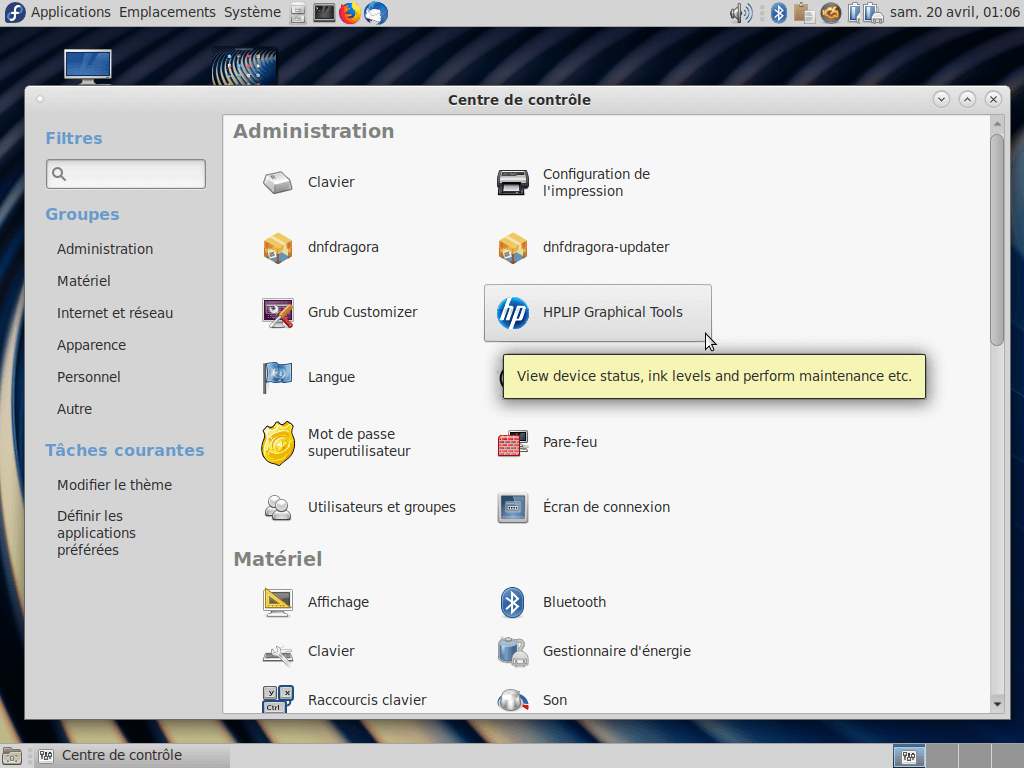
Task: Open Mot de passe superutilisateur
Action: [336, 443]
